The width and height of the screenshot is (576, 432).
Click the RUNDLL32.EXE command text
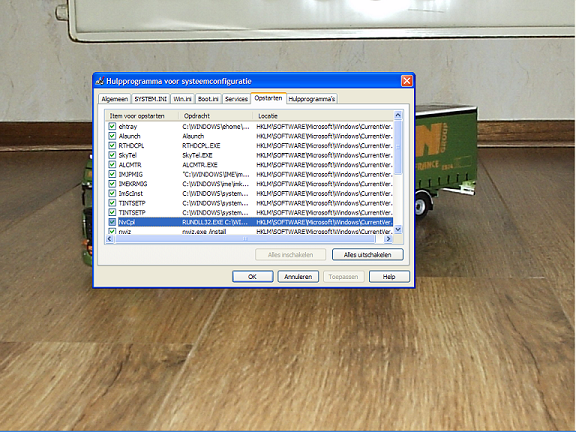tap(216, 222)
